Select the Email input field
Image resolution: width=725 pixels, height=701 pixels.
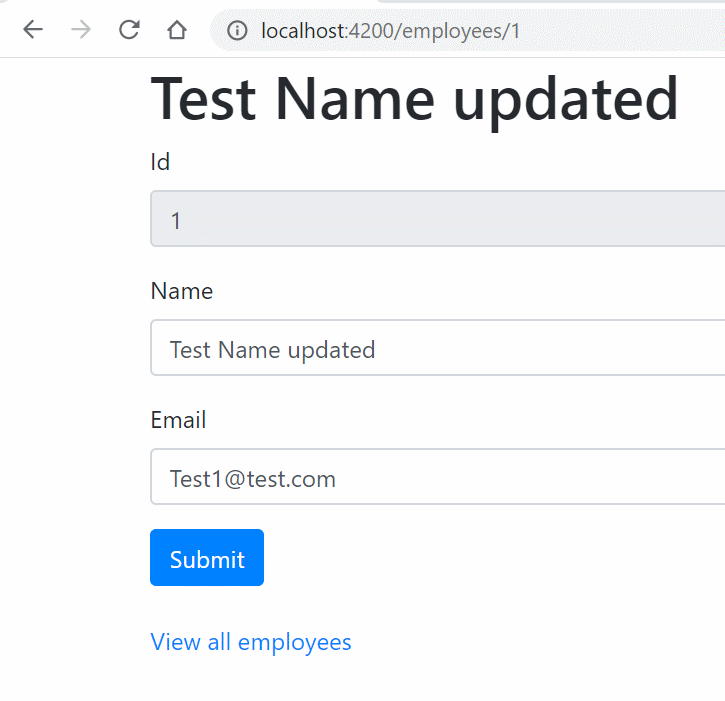tap(437, 477)
